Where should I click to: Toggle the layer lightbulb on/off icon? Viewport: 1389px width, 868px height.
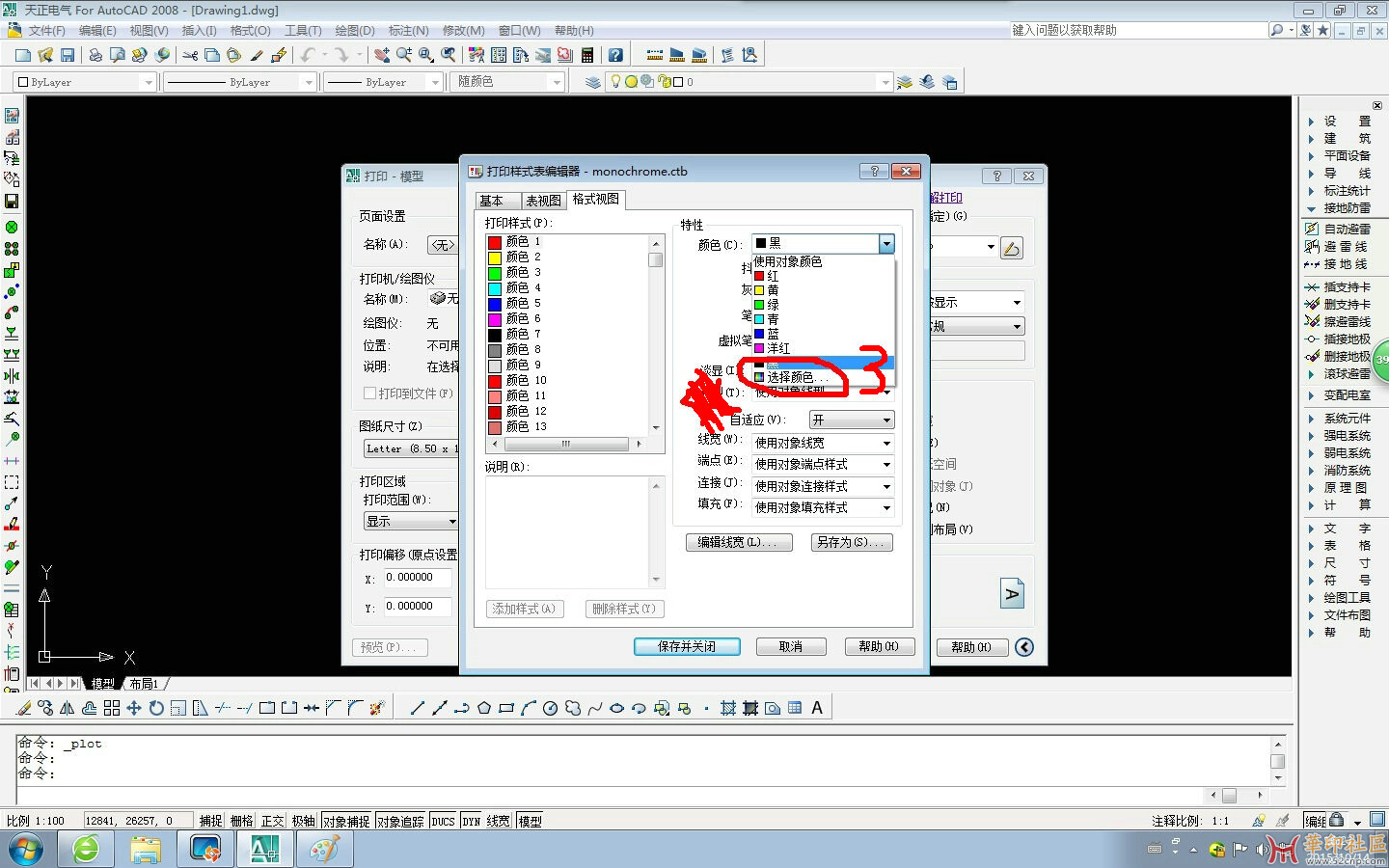coord(615,82)
